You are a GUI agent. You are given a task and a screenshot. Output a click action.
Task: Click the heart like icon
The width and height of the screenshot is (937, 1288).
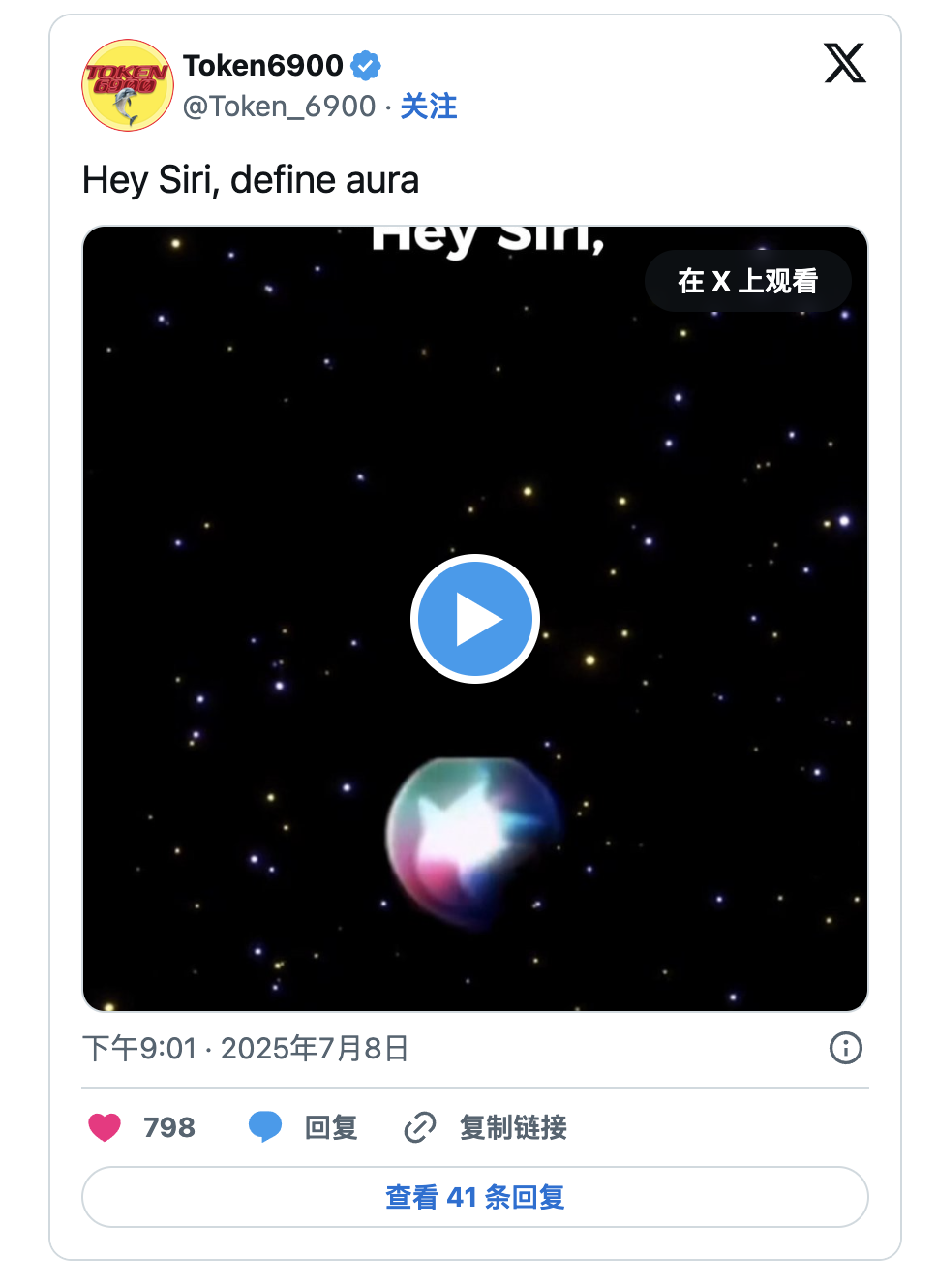105,1127
